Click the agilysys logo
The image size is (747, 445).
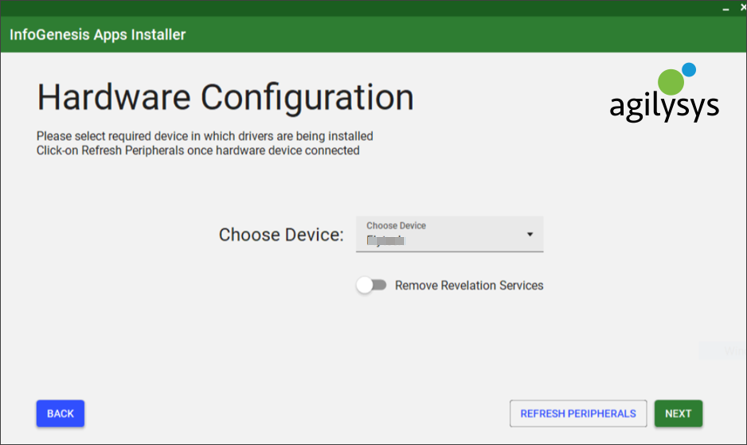(664, 92)
